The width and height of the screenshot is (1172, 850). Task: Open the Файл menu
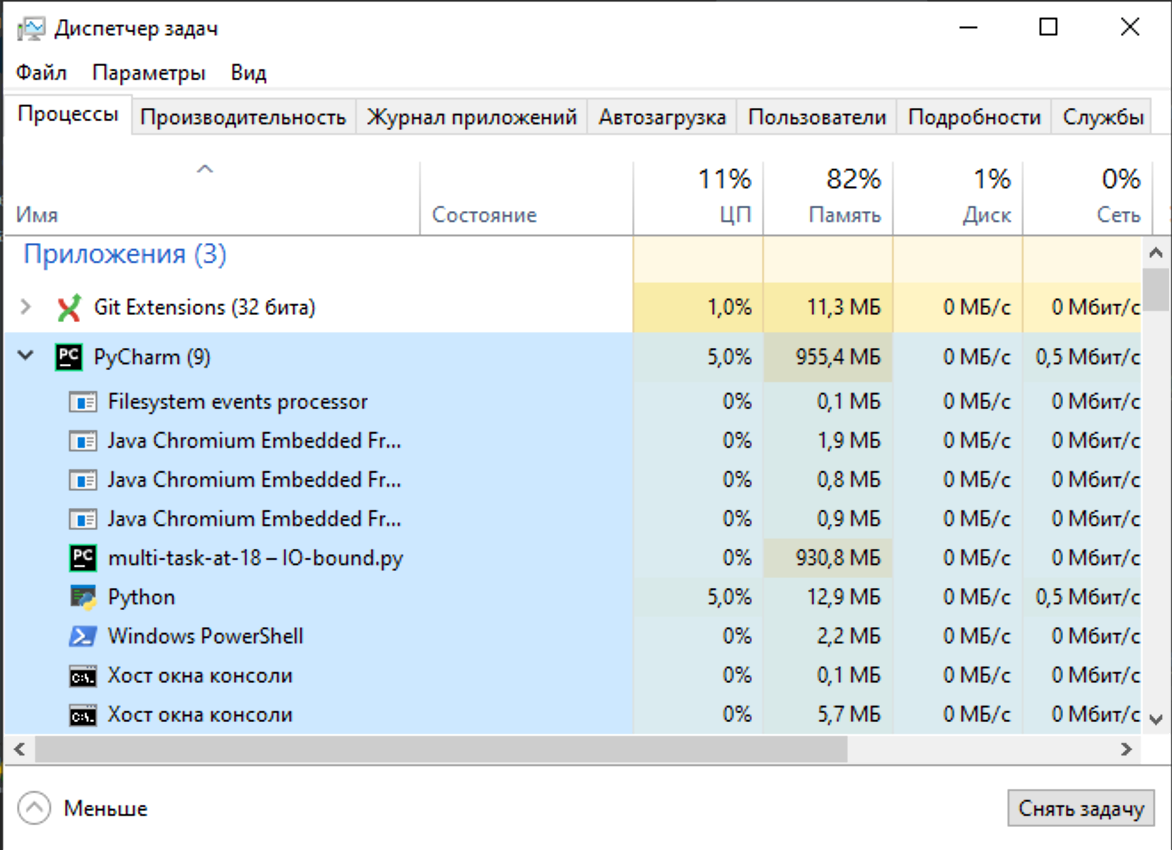point(41,73)
